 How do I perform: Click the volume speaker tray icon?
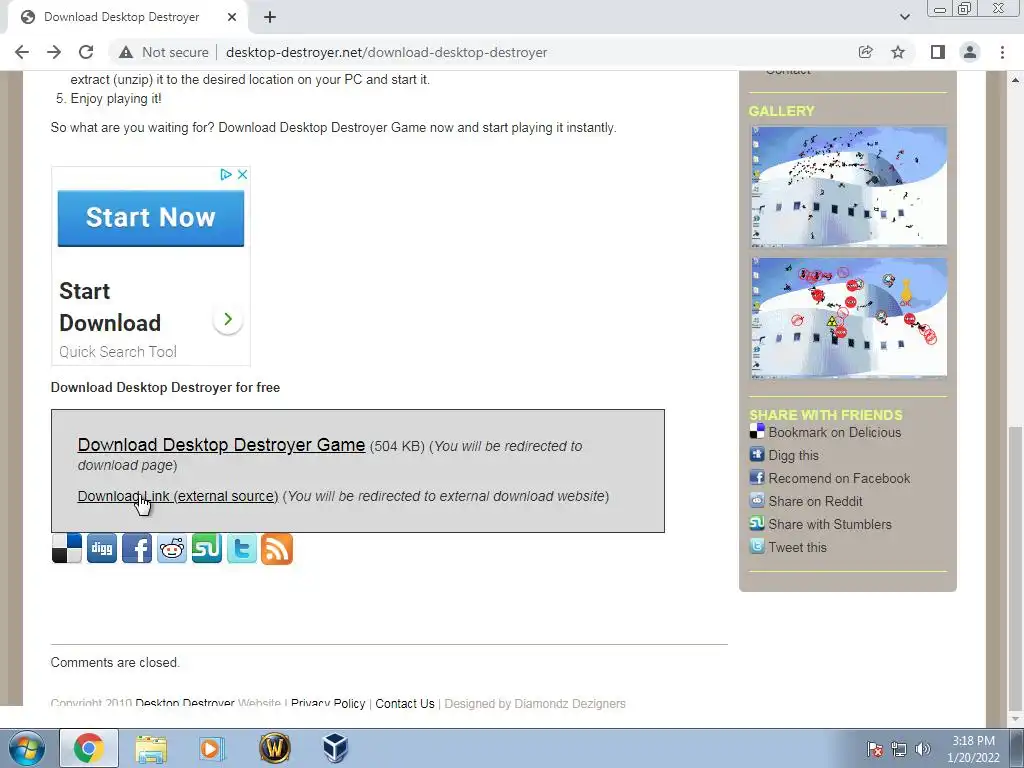coord(923,749)
